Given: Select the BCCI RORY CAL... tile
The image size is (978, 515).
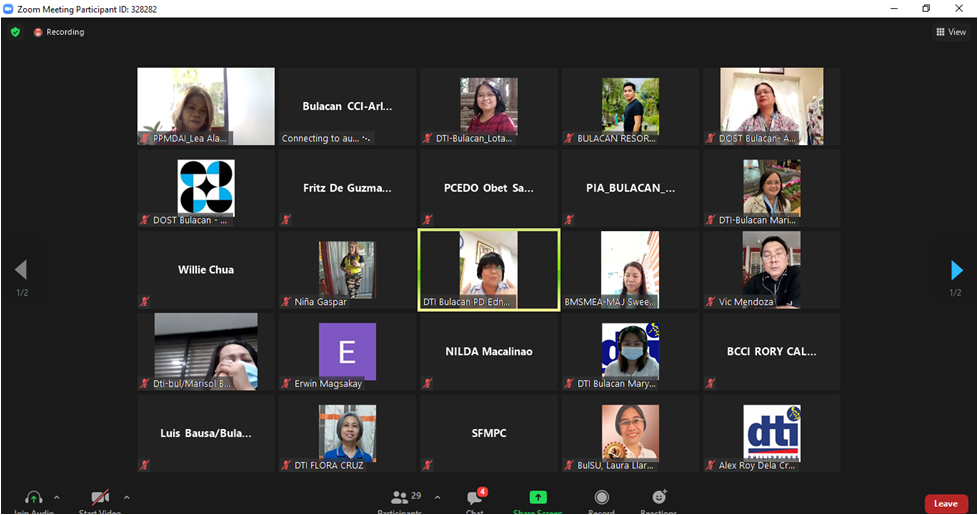Looking at the screenshot, I should click(x=772, y=352).
